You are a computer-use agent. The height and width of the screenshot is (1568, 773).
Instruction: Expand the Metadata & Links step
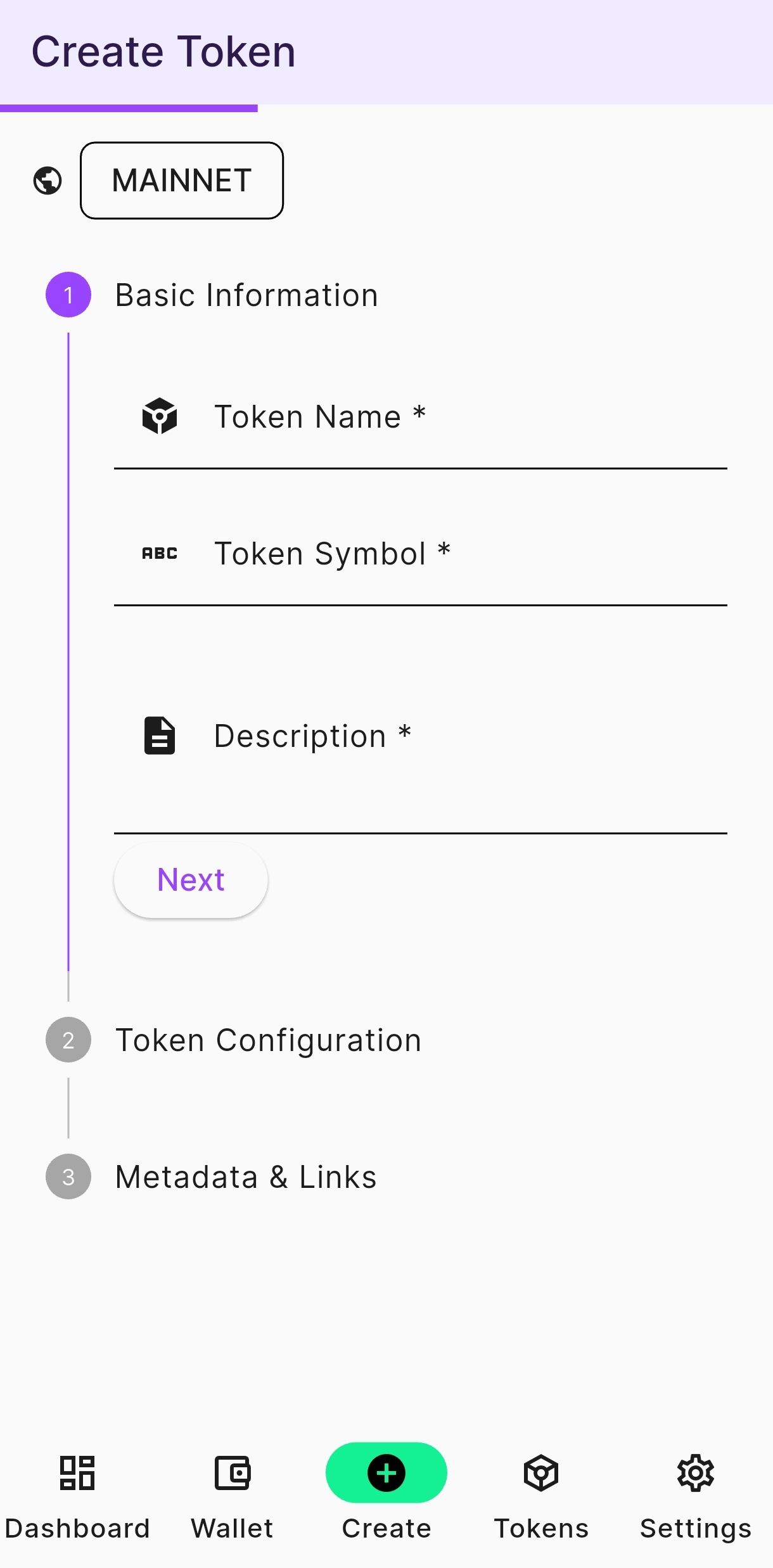point(246,1177)
